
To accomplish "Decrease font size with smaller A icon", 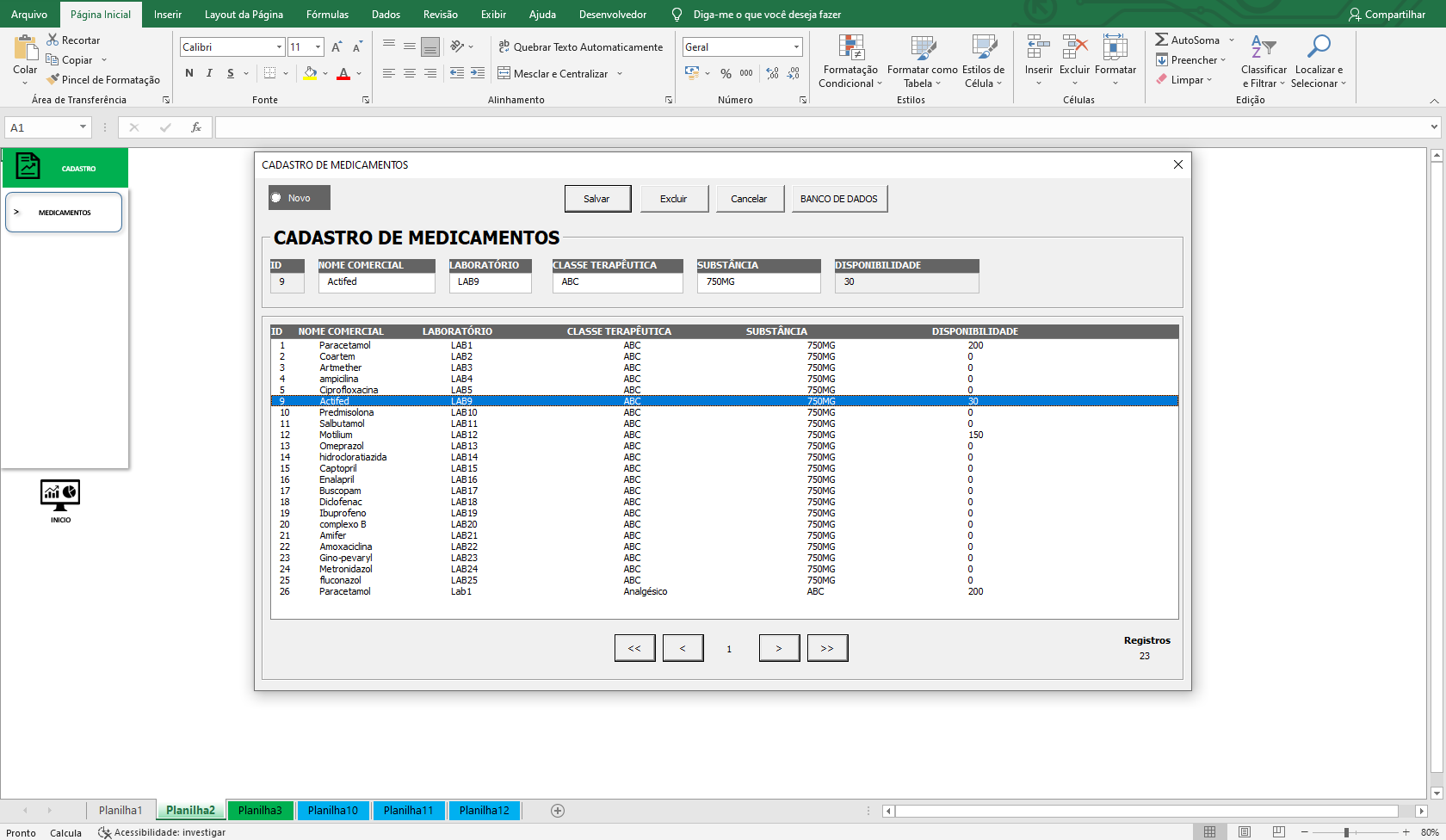I will pos(357,47).
